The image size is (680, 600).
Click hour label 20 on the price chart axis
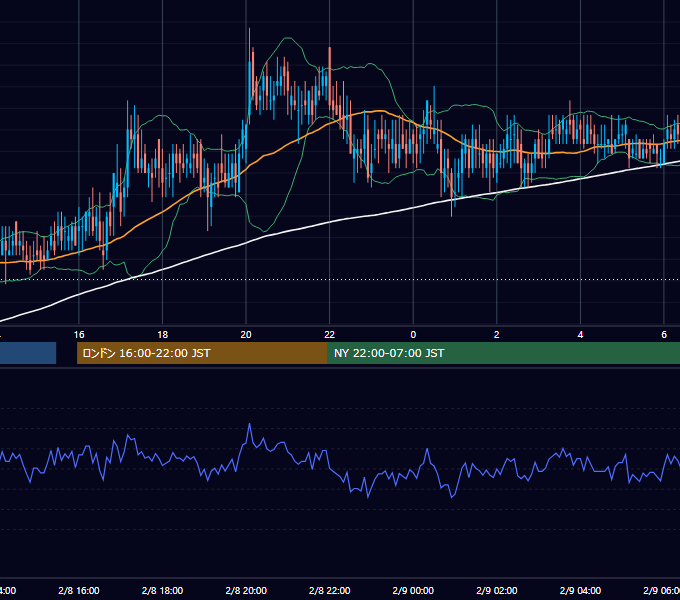[246, 335]
